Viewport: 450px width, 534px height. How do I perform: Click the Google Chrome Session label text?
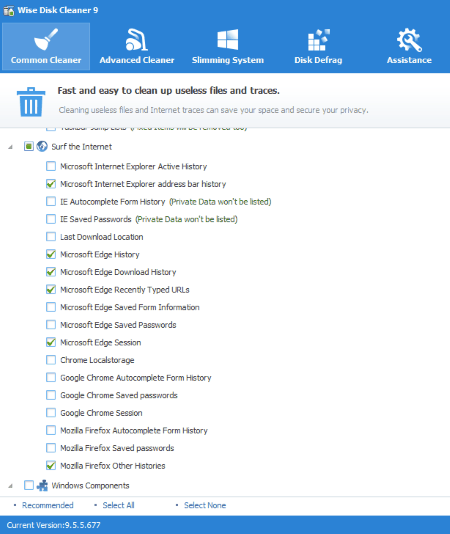coord(101,413)
